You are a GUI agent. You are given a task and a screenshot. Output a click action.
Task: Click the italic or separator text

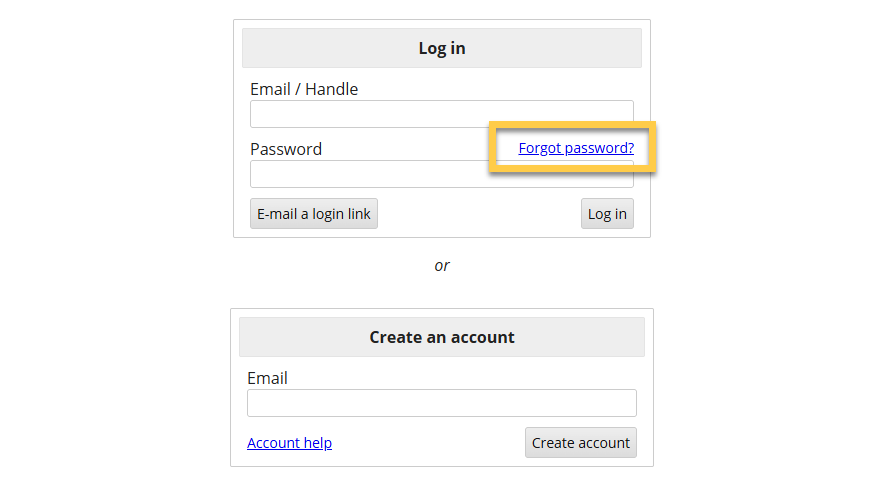tap(442, 265)
